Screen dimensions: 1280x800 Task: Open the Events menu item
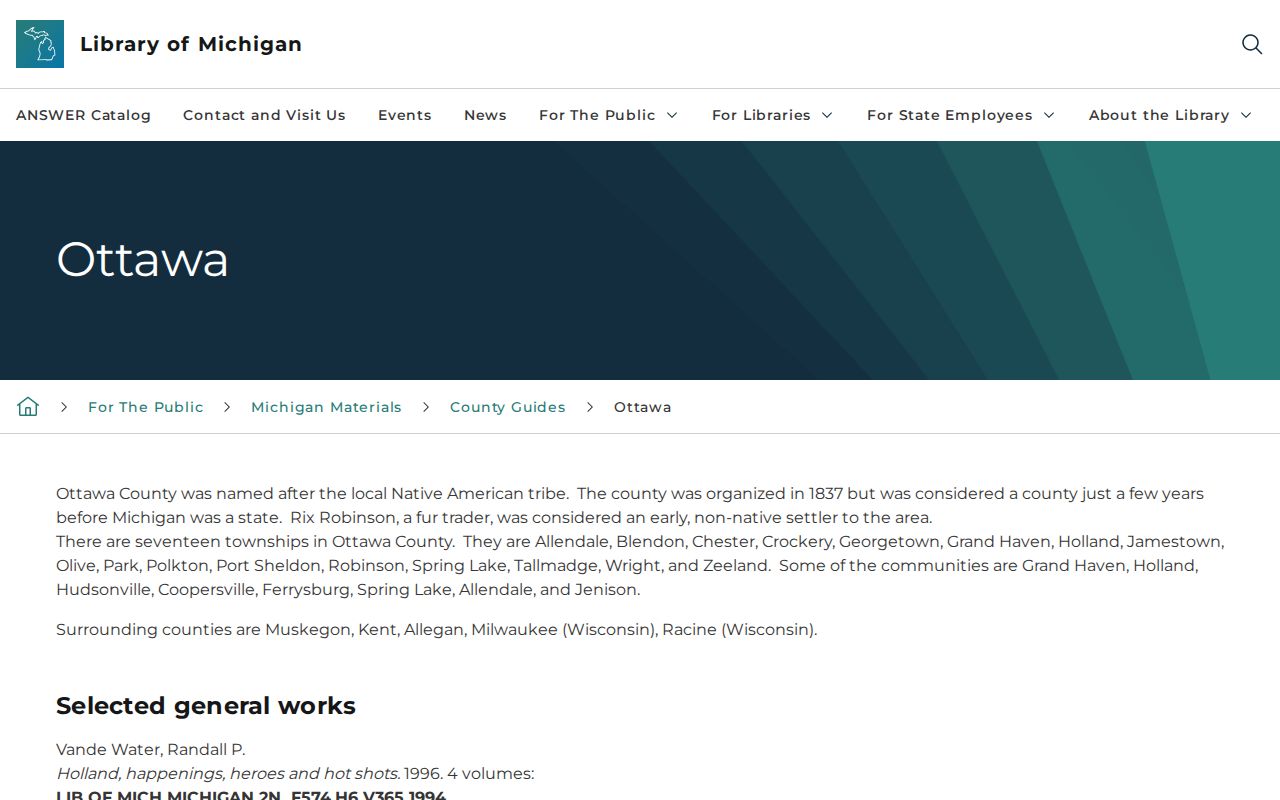[405, 115]
